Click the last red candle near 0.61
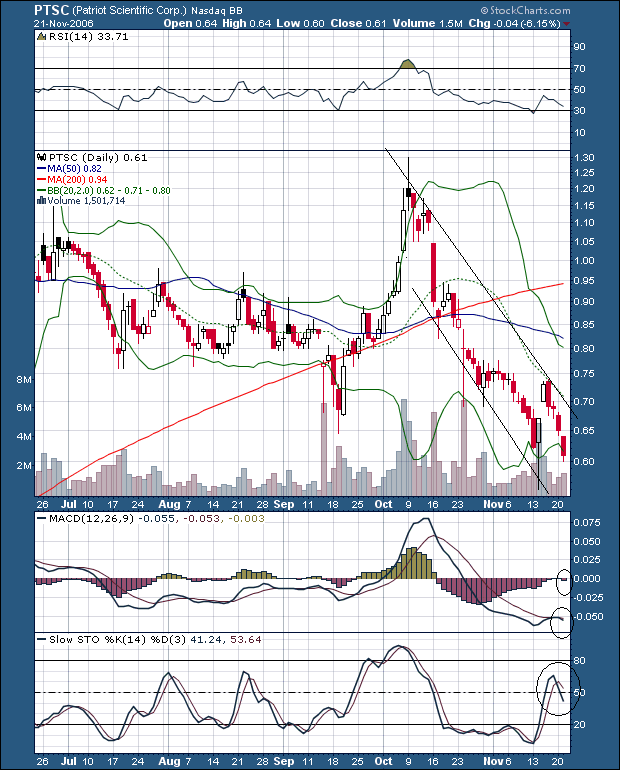This screenshot has height=770, width=620. 564,446
